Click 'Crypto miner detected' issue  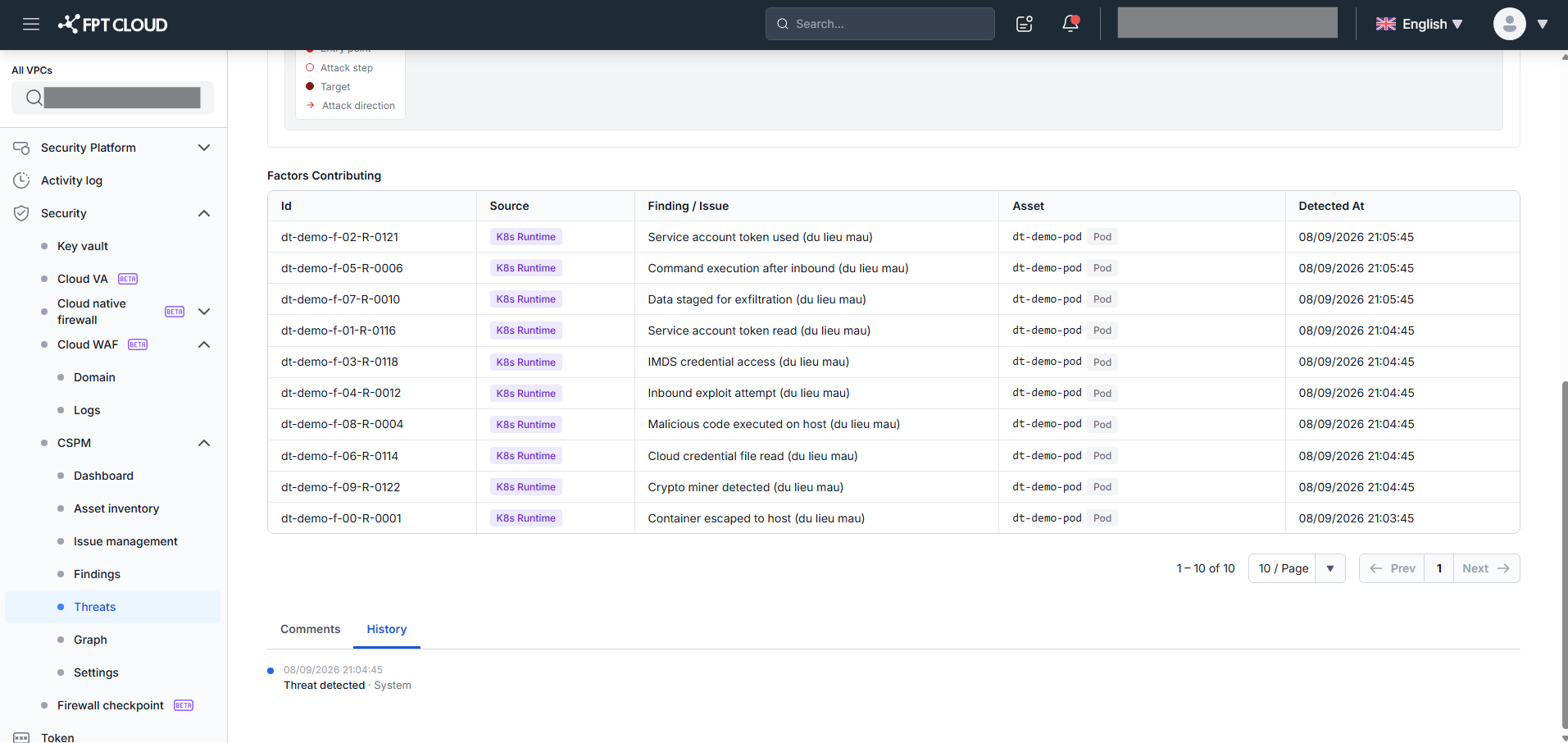745,487
